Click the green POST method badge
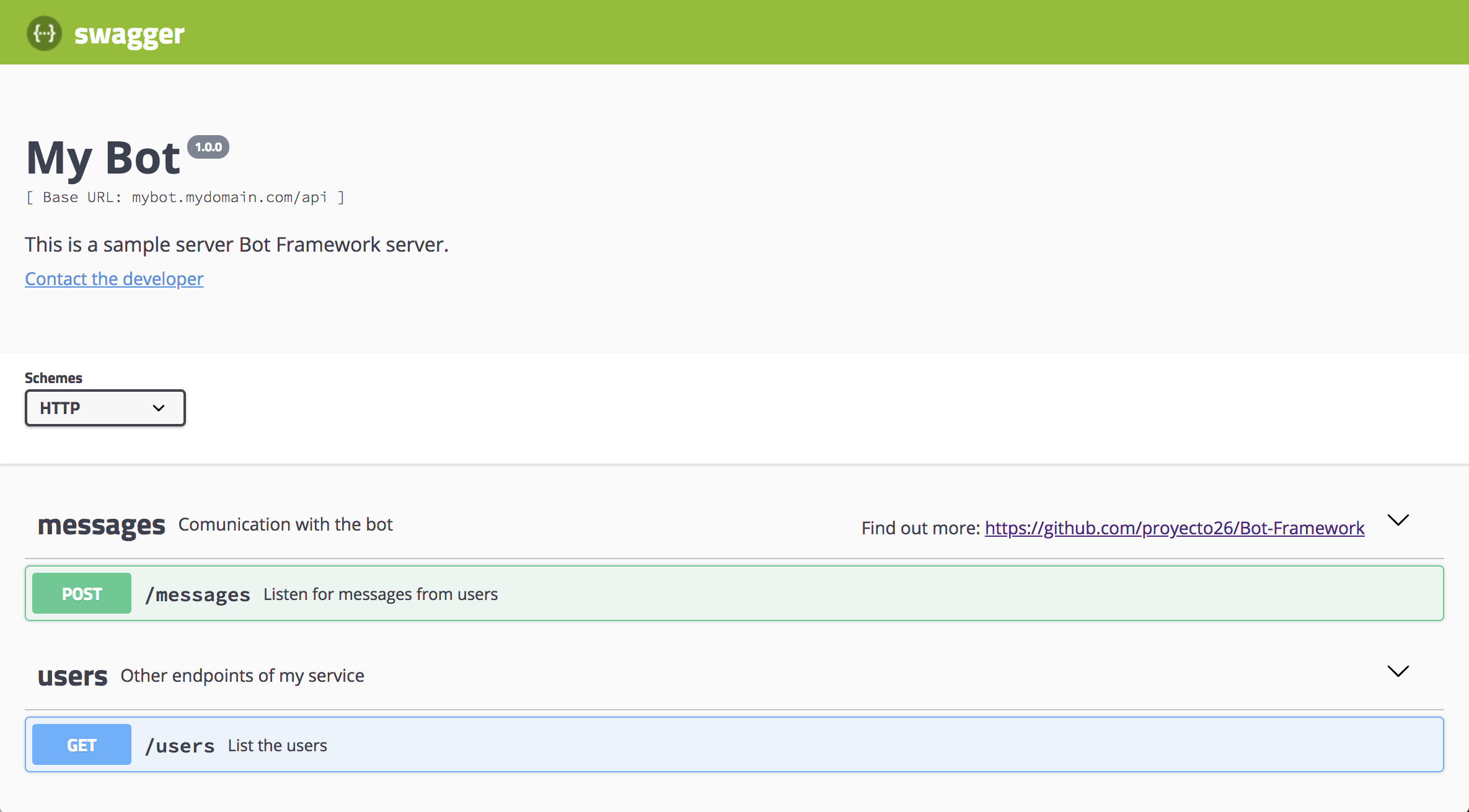This screenshot has width=1469, height=812. tap(82, 594)
